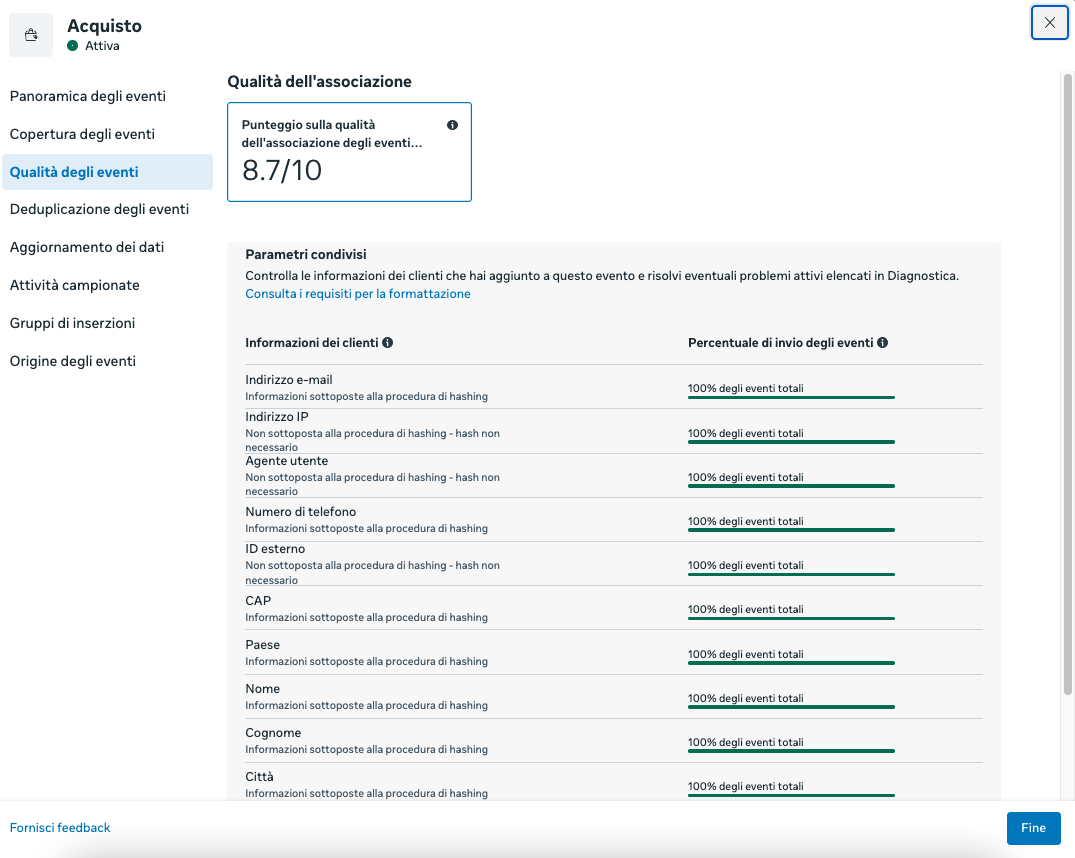Click the 8.7/10 quality score card
1075x858 pixels.
coord(349,152)
